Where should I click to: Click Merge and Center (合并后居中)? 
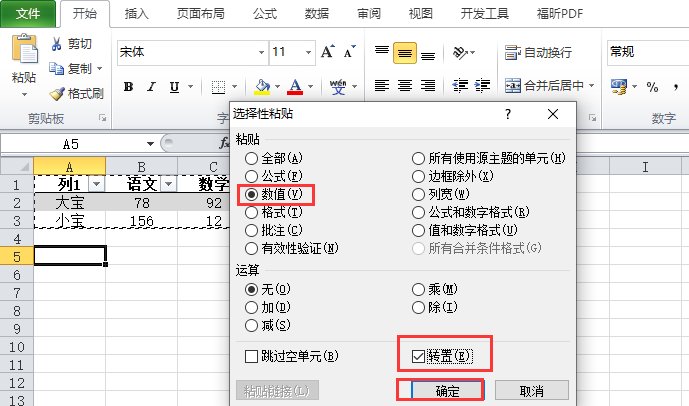coord(544,85)
